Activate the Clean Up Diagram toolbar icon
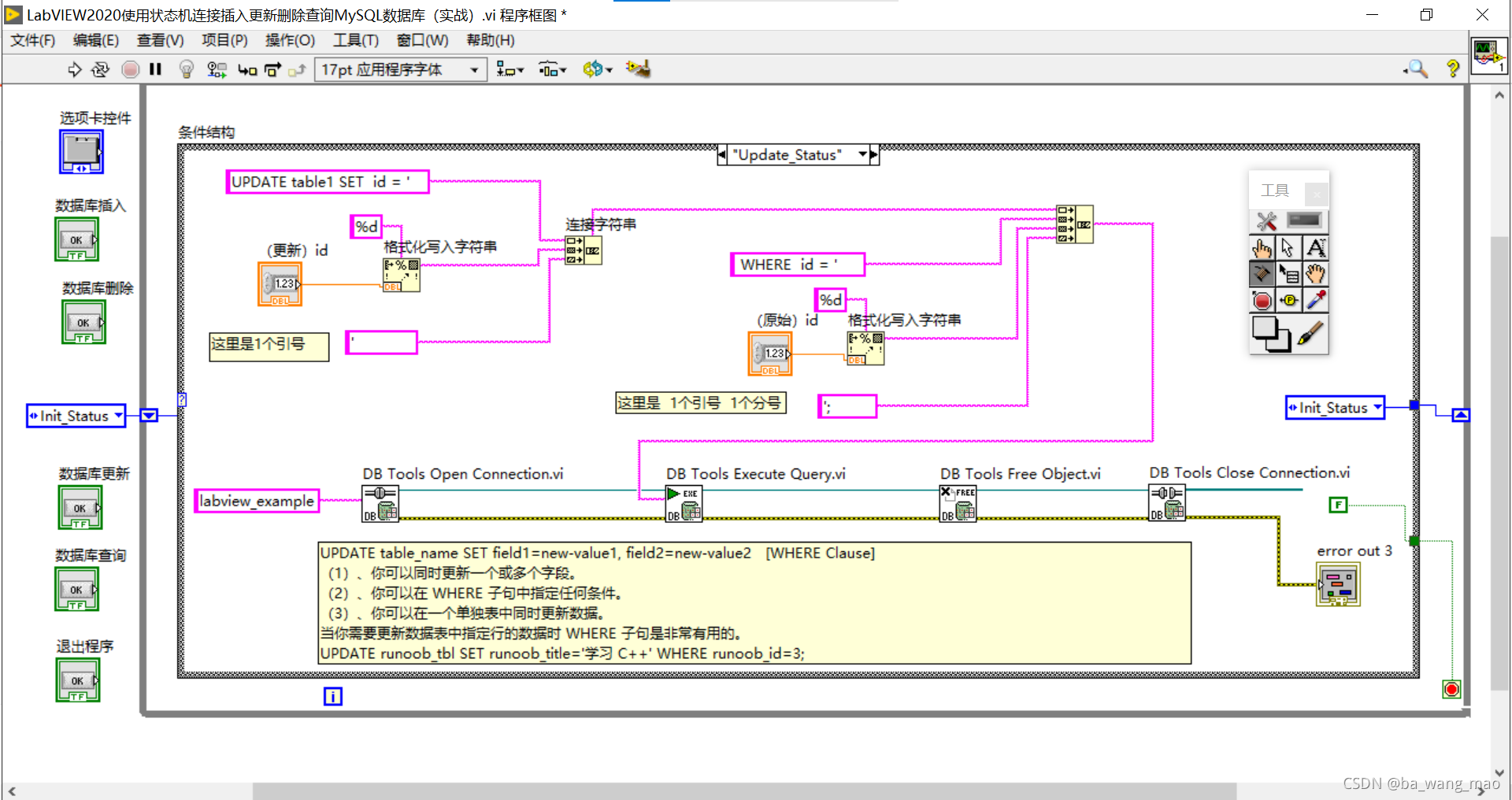1512x800 pixels. pos(638,69)
